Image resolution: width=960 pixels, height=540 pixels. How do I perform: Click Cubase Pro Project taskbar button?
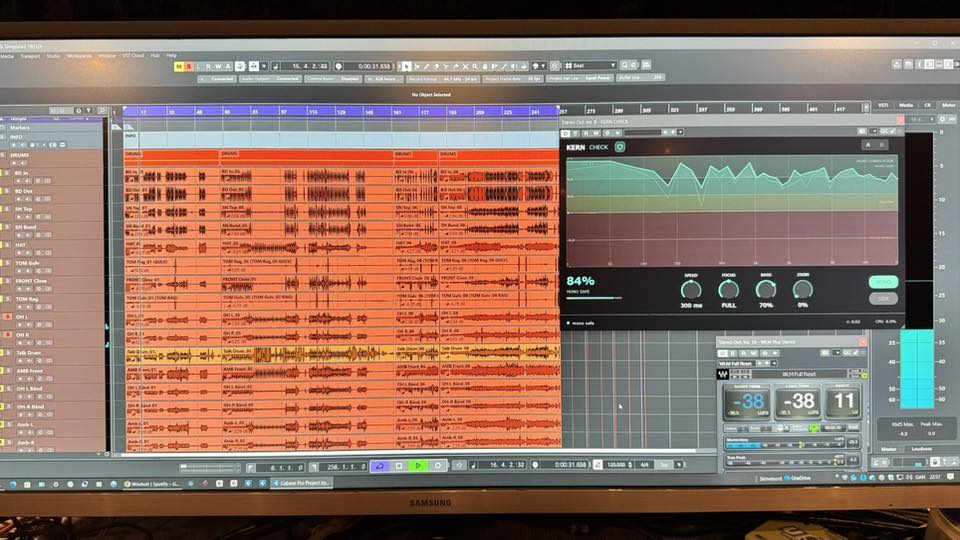pos(301,483)
